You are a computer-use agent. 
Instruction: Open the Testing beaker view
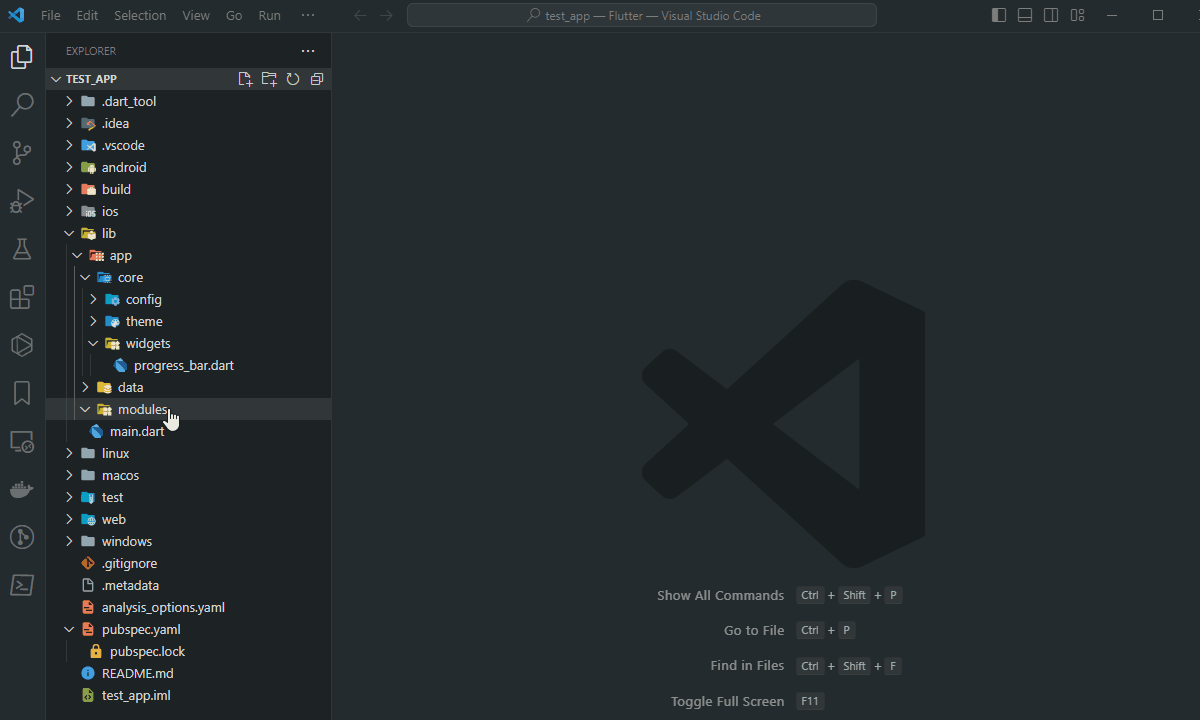point(22,249)
